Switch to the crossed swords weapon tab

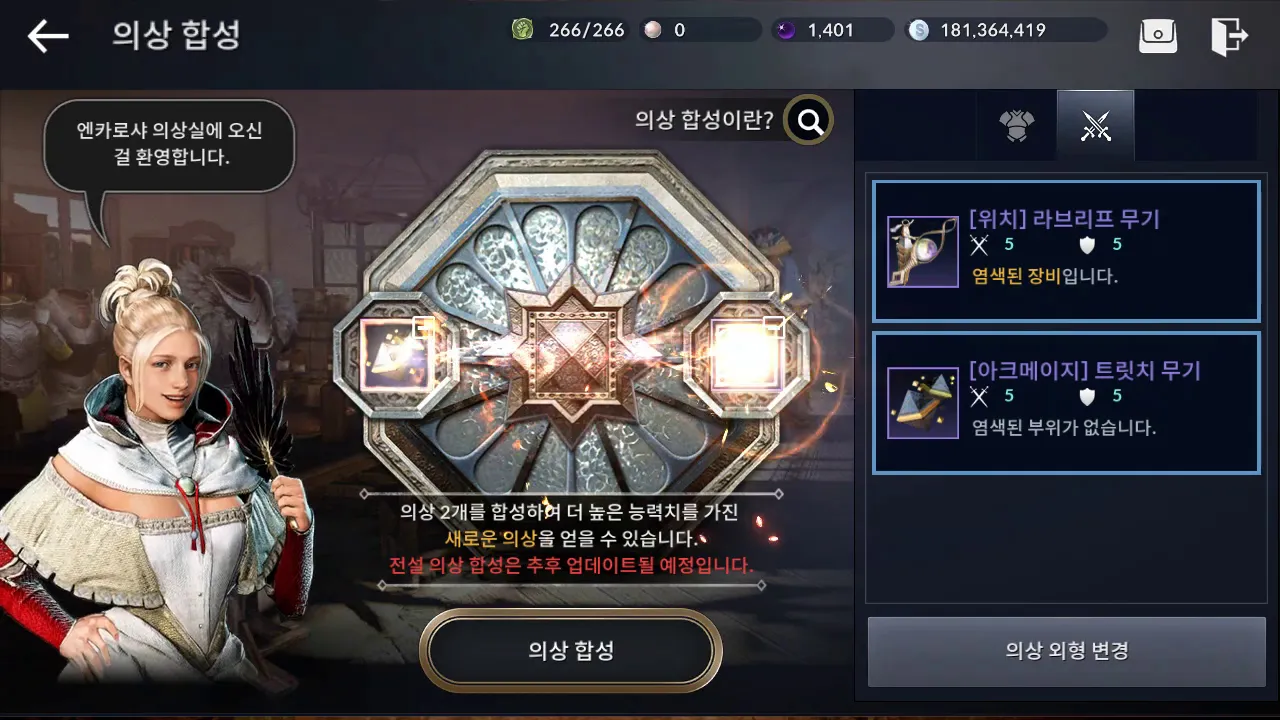coord(1096,126)
